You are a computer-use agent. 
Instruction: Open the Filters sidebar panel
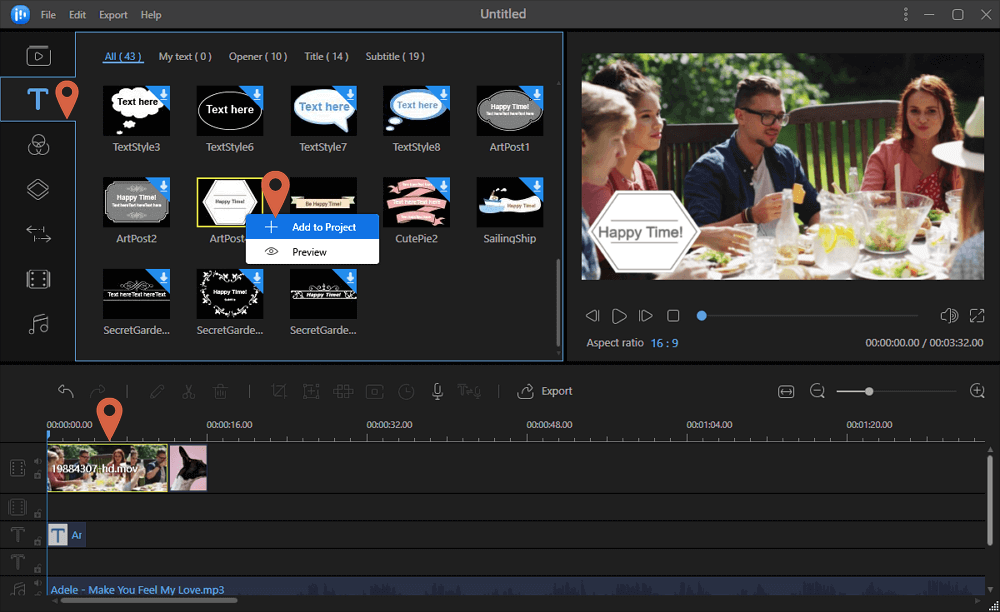(38, 145)
